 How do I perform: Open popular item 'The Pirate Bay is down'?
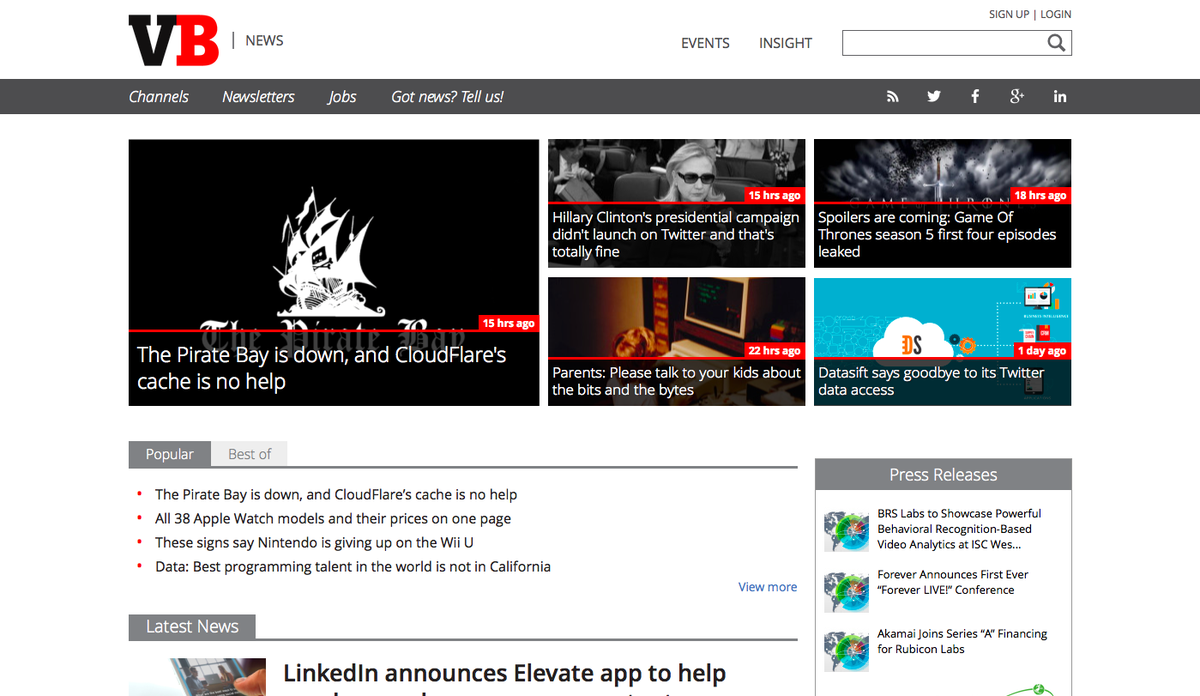(x=336, y=494)
